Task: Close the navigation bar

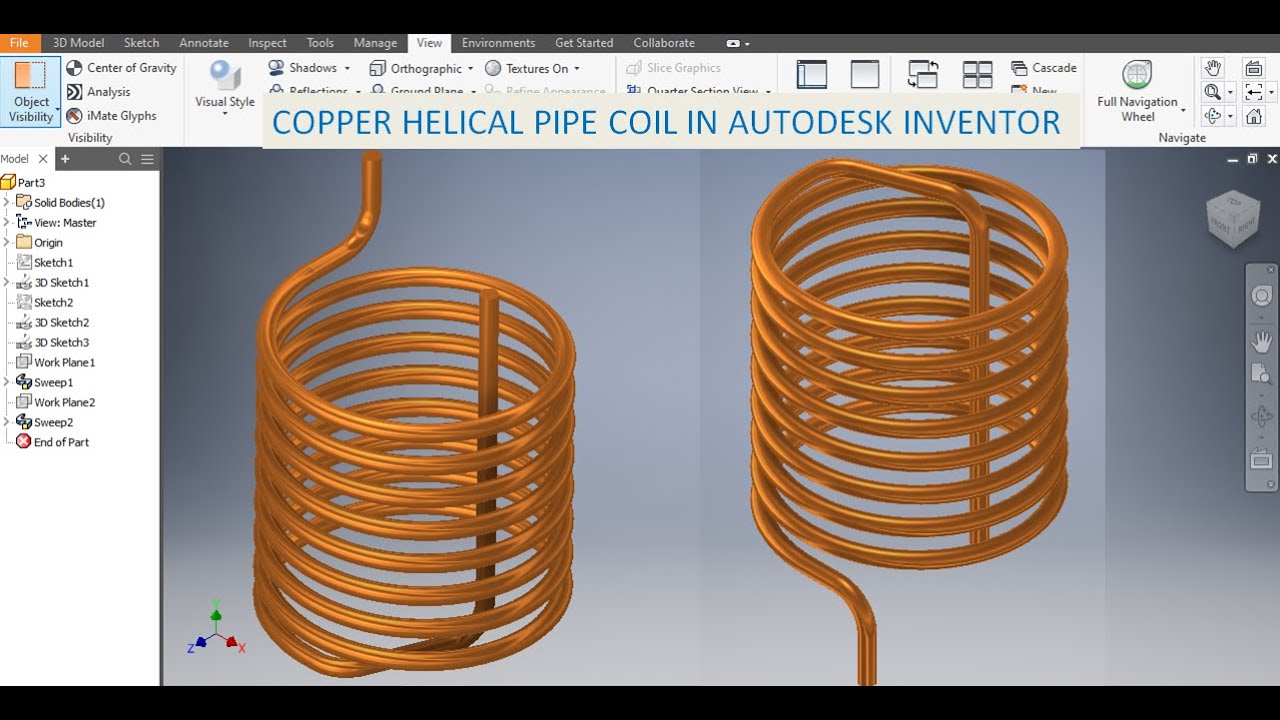Action: click(x=1271, y=270)
